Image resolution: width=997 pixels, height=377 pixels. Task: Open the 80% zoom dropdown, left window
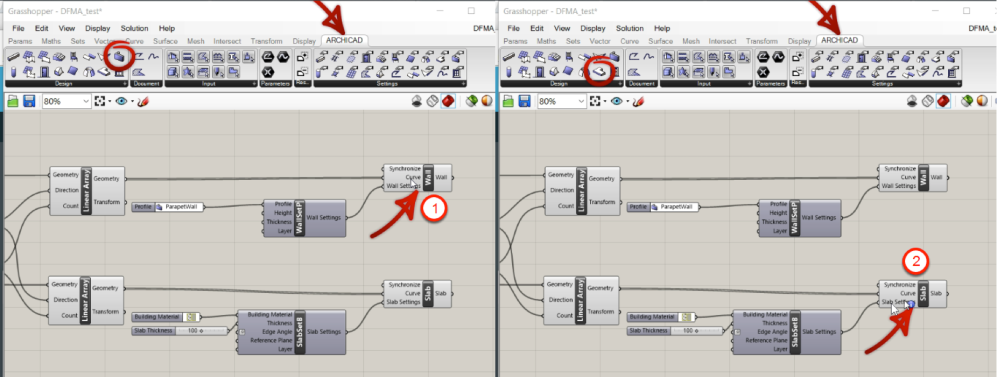pos(67,101)
